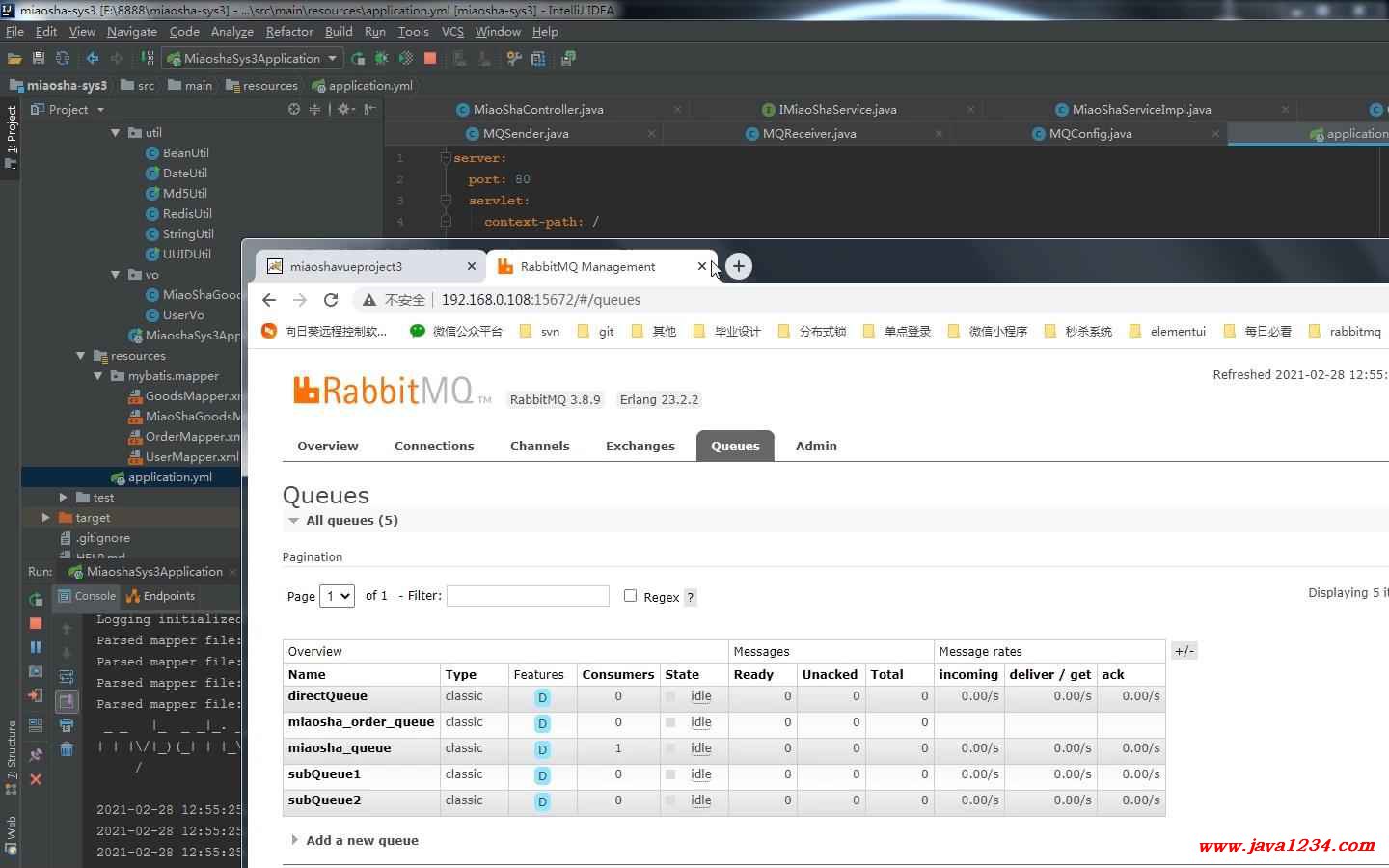Stop the application using the toolbar red square
The height and width of the screenshot is (868, 1389).
430,59
